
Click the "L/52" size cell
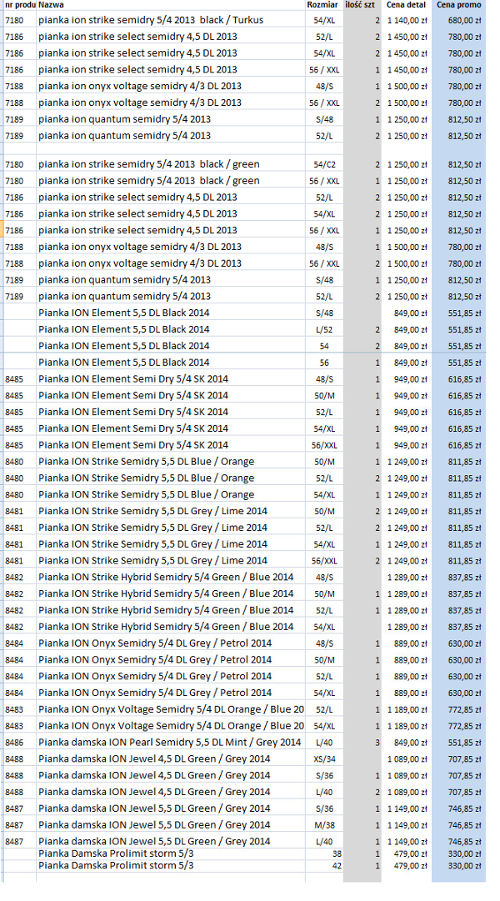click(x=324, y=330)
